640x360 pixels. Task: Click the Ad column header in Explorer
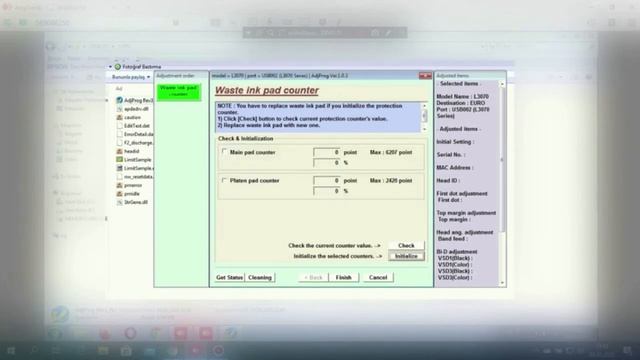coord(119,89)
